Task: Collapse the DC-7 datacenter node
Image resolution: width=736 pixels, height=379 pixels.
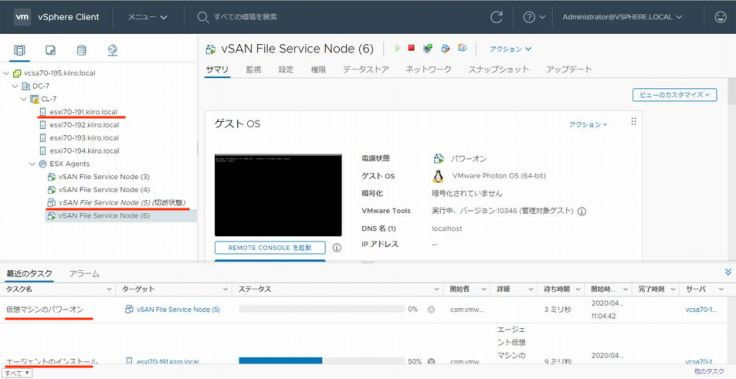Action: [15, 86]
